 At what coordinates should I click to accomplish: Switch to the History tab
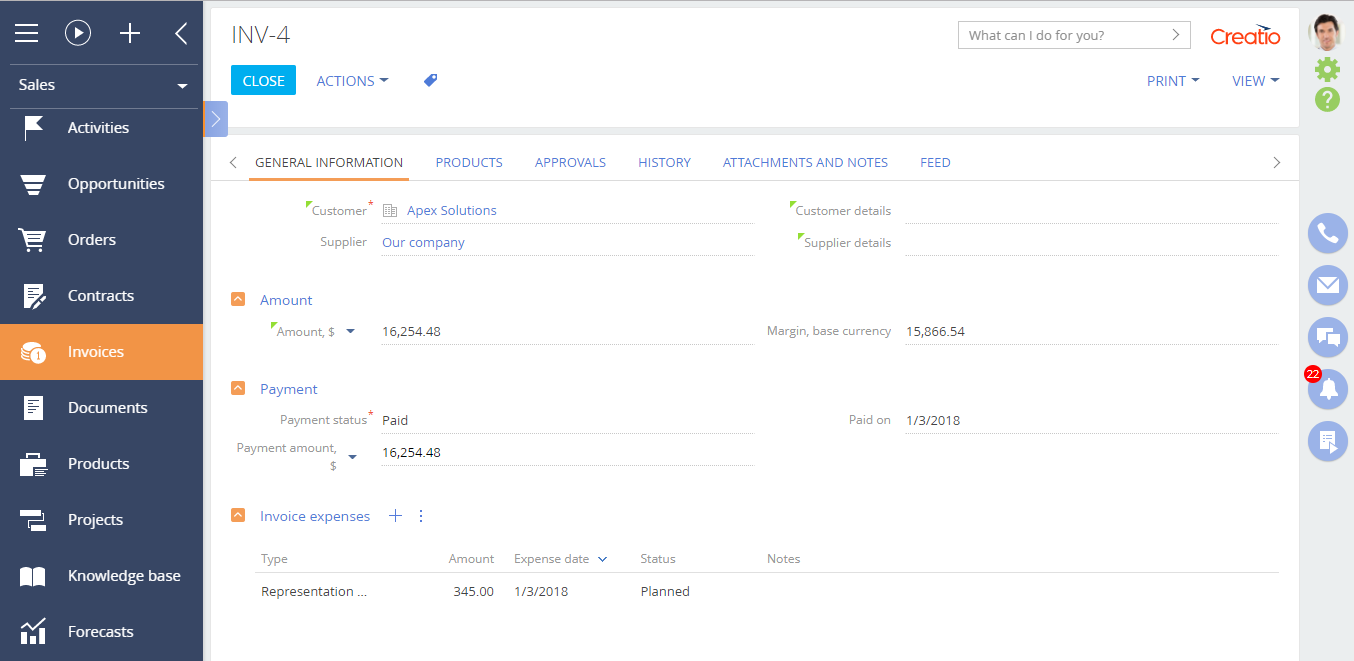[x=664, y=162]
